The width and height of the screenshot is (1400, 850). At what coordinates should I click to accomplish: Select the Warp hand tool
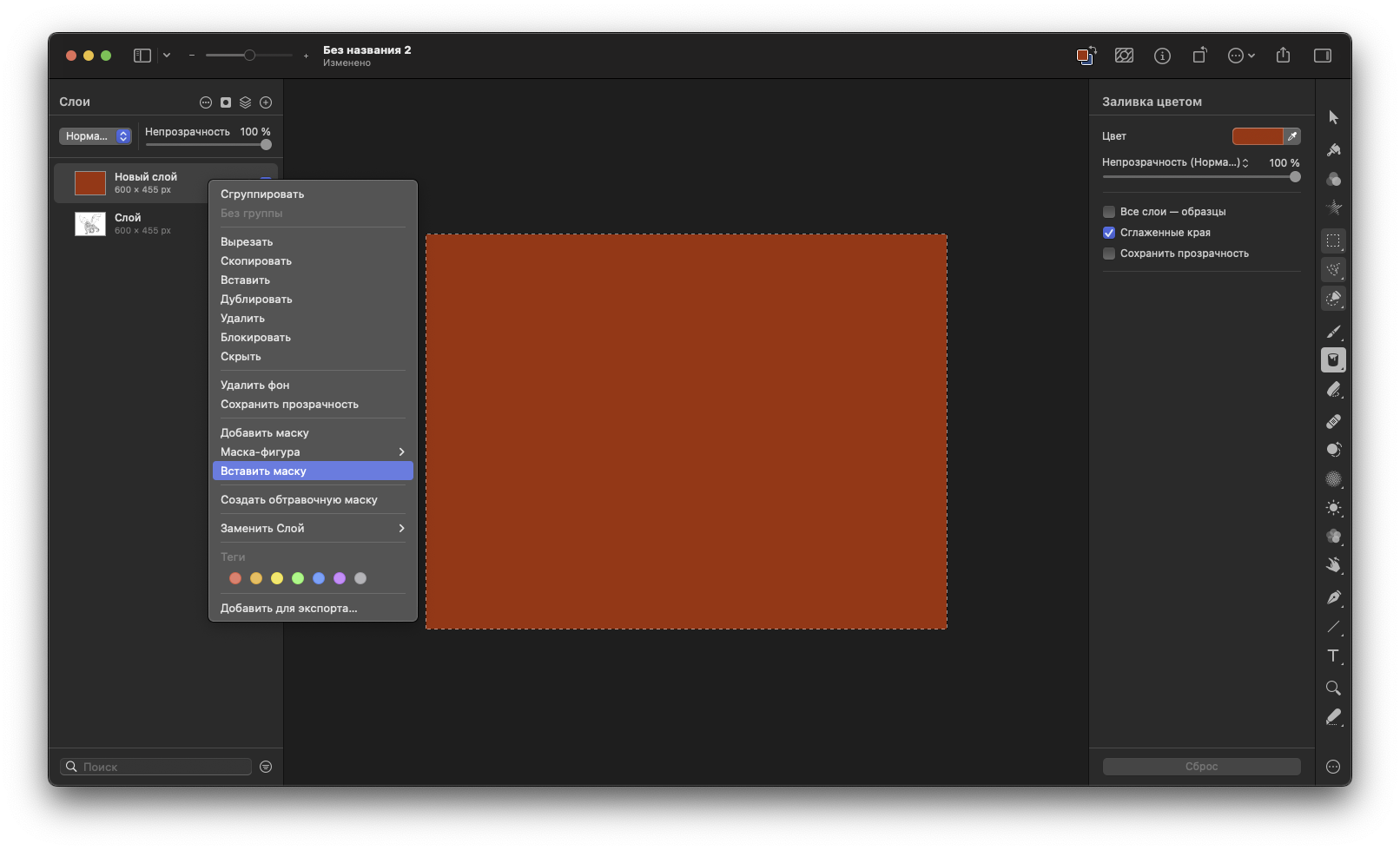(x=1333, y=565)
